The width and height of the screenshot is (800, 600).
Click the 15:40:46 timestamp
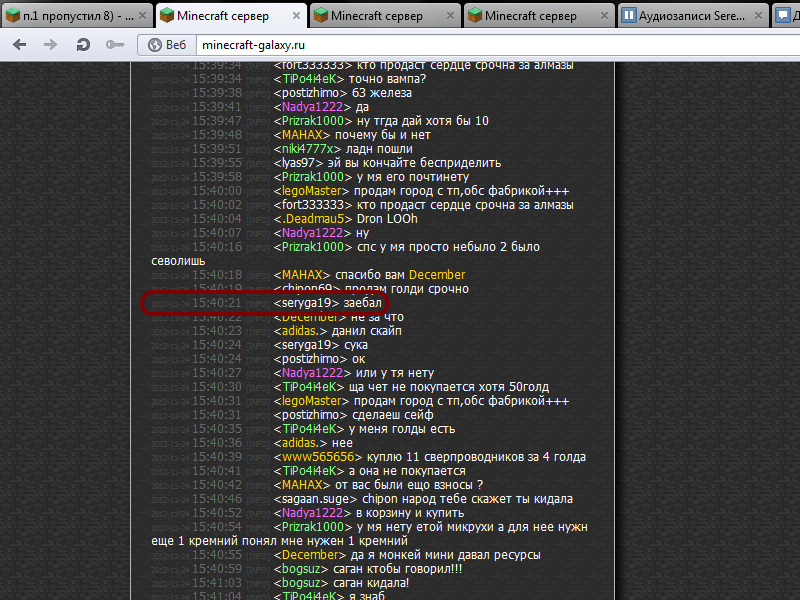tap(217, 499)
